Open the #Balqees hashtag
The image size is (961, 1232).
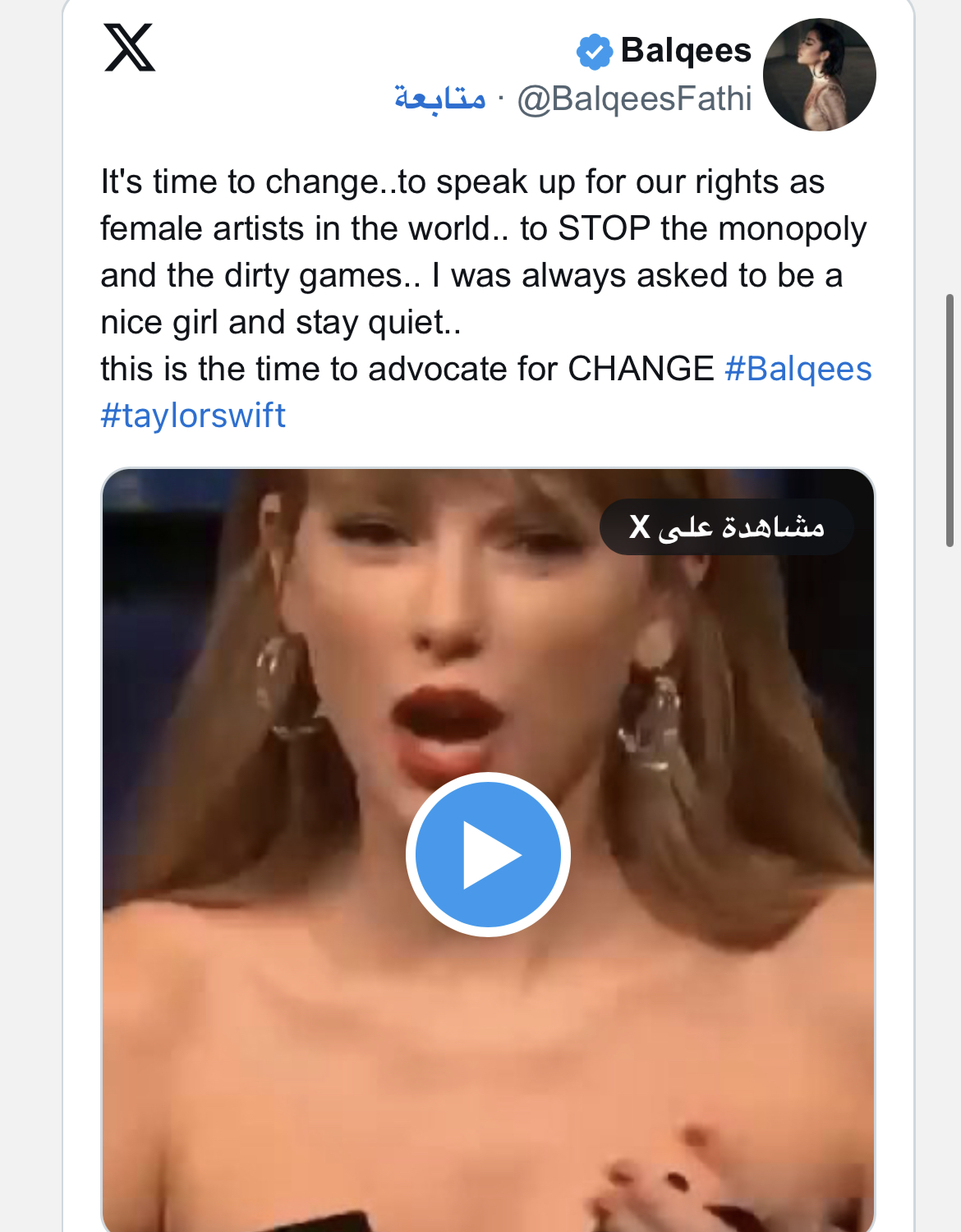(798, 369)
